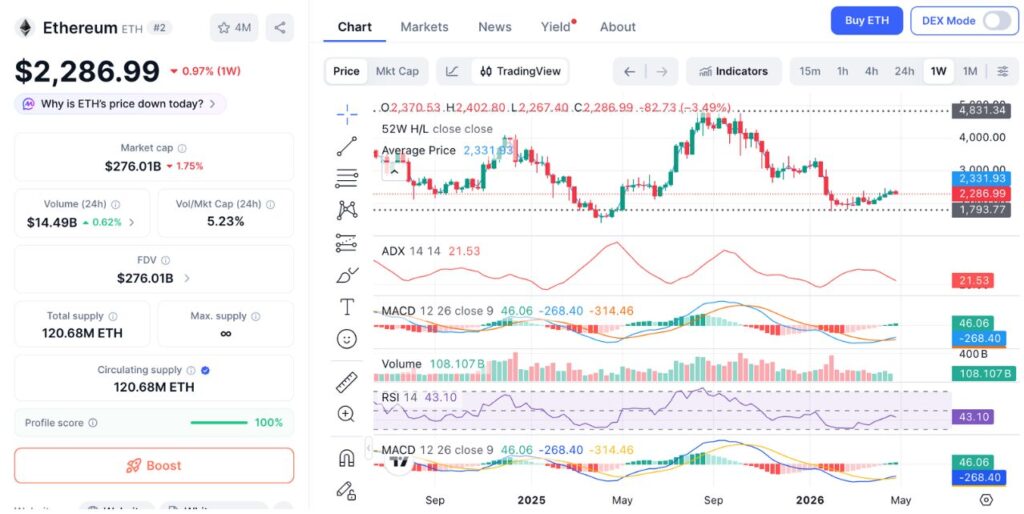Viewport: 1024px width, 514px height.
Task: Select the trend line drawing tool
Action: pos(347,146)
